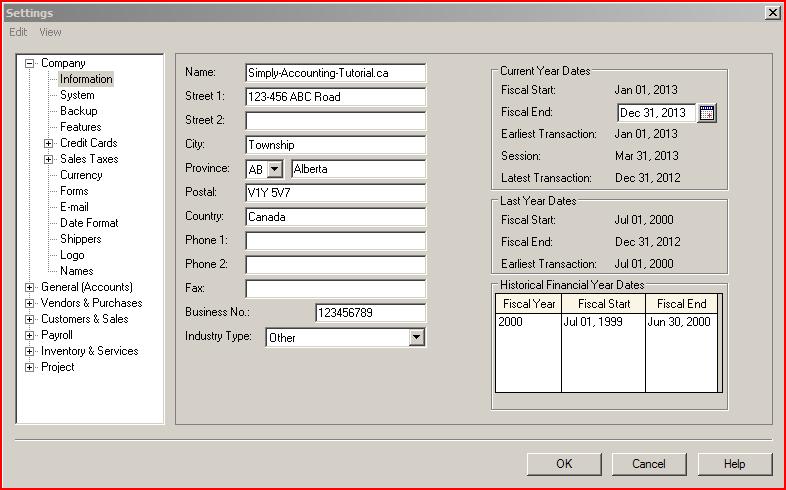Click the City field with Township
Image resolution: width=786 pixels, height=490 pixels.
click(335, 145)
